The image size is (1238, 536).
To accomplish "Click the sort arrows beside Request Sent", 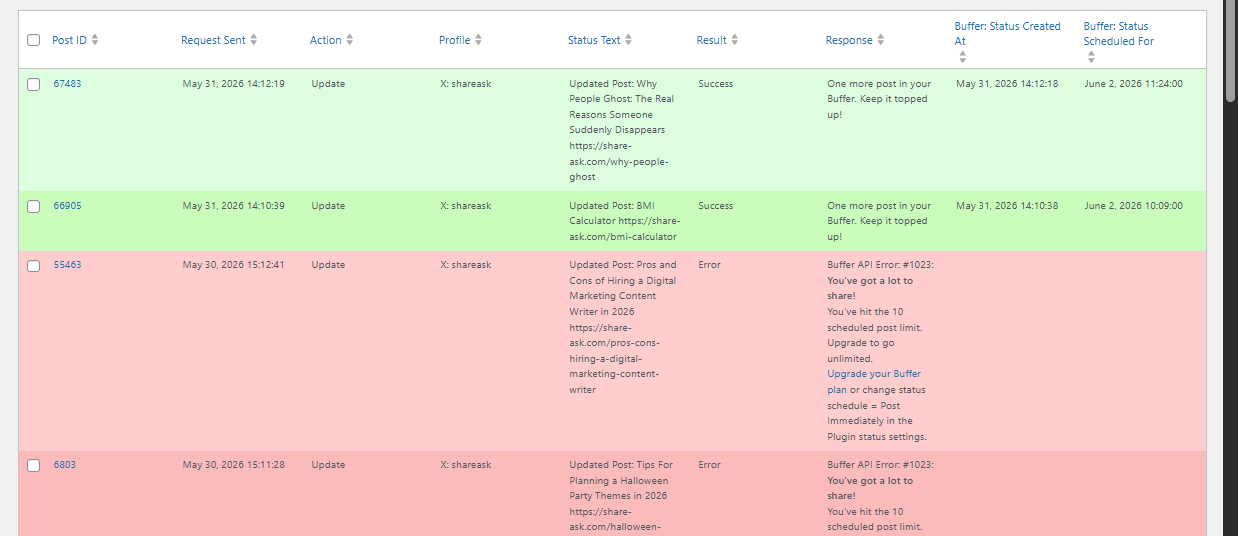I will [x=254, y=40].
